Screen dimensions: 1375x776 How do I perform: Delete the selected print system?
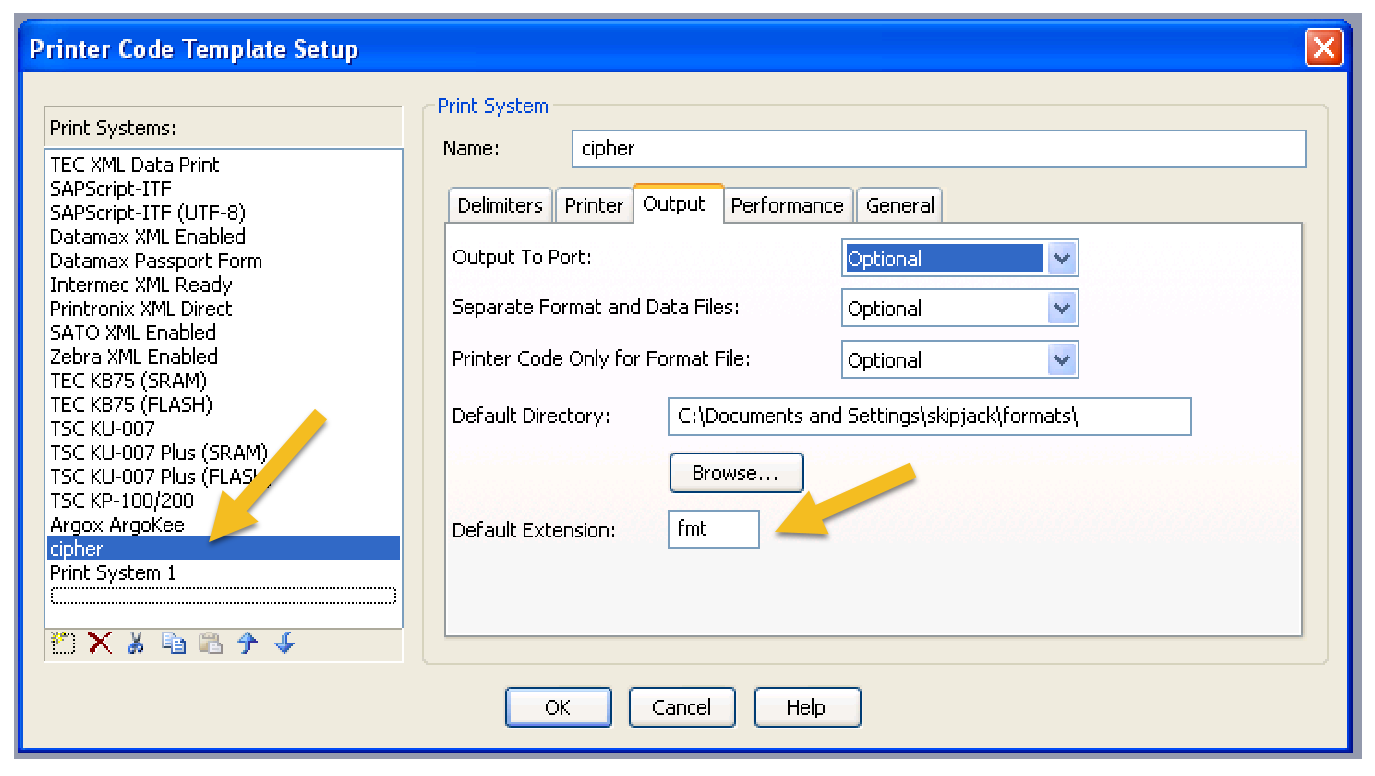pos(100,643)
